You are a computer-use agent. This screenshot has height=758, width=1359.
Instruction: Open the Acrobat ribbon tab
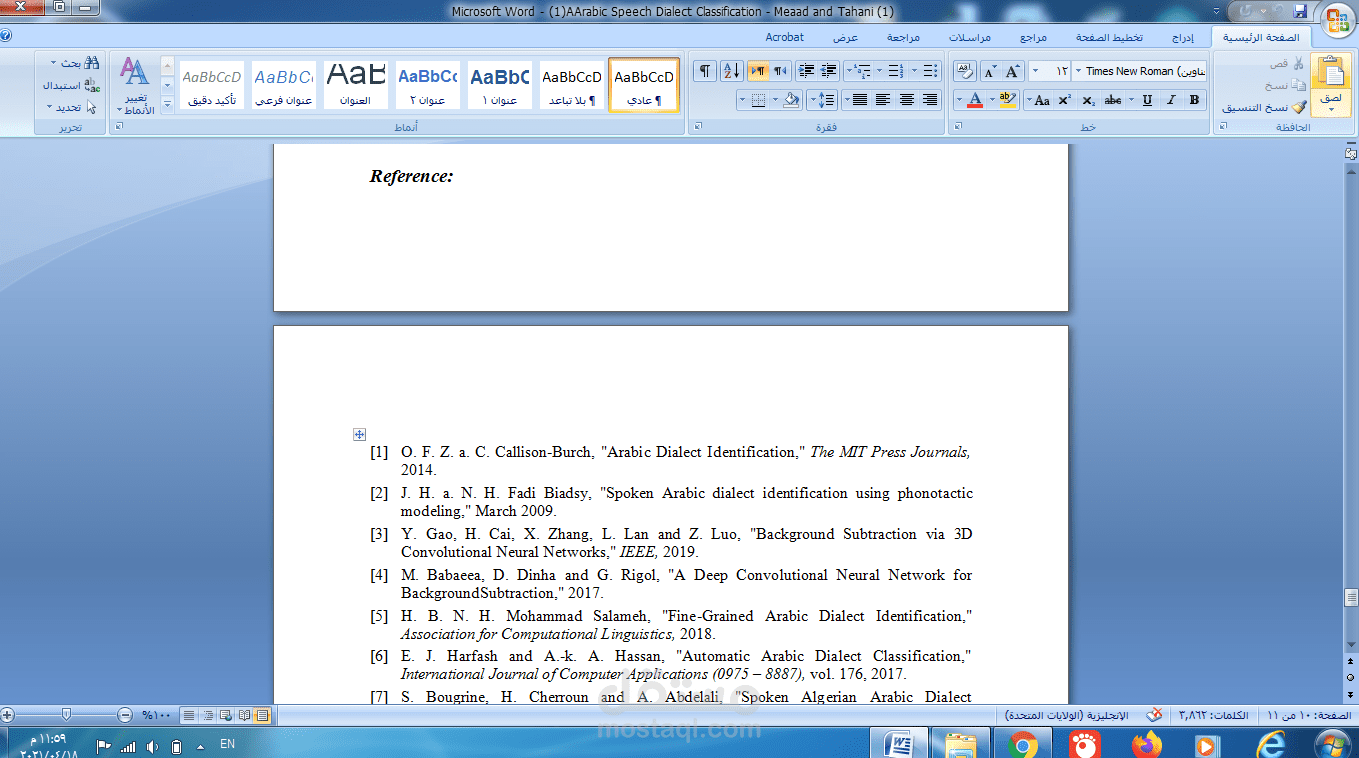(x=784, y=37)
